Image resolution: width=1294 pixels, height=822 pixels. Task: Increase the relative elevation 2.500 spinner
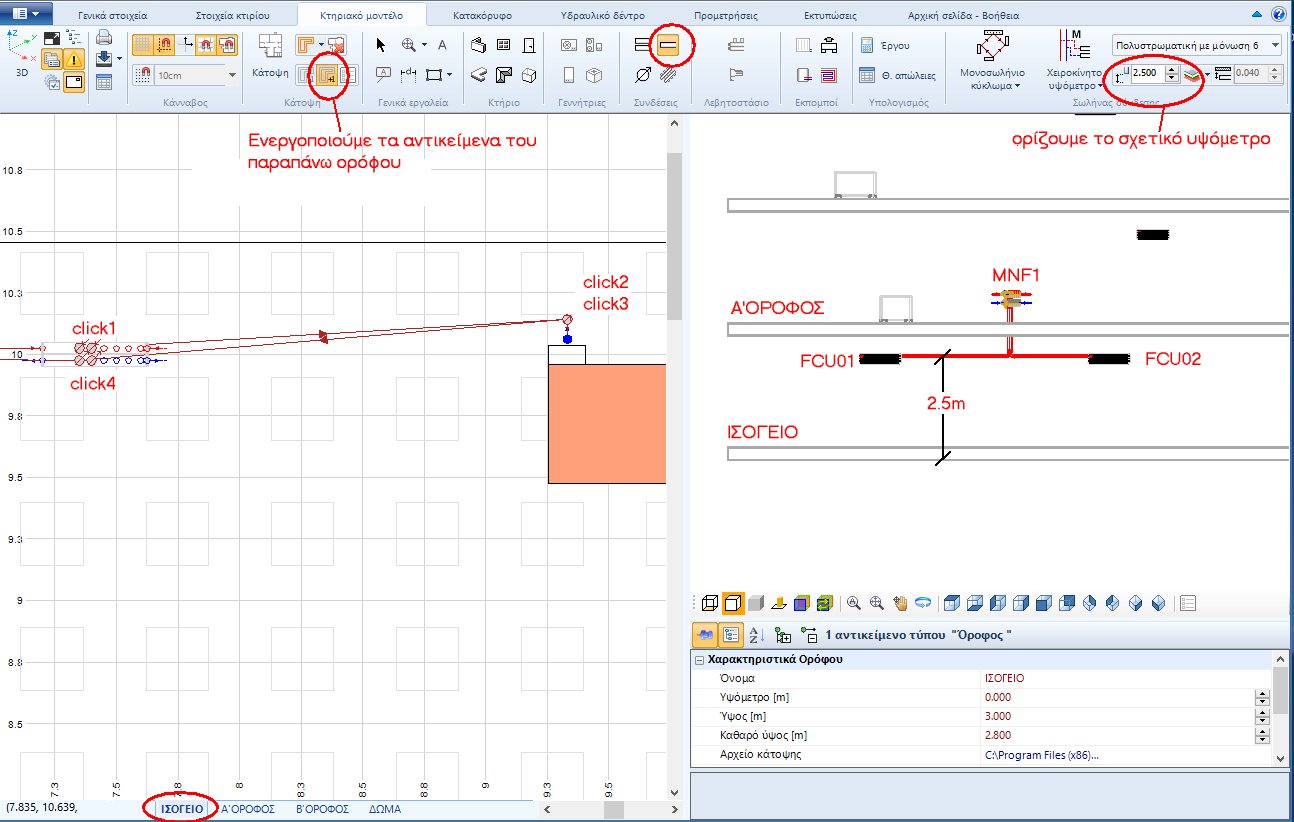[1172, 70]
